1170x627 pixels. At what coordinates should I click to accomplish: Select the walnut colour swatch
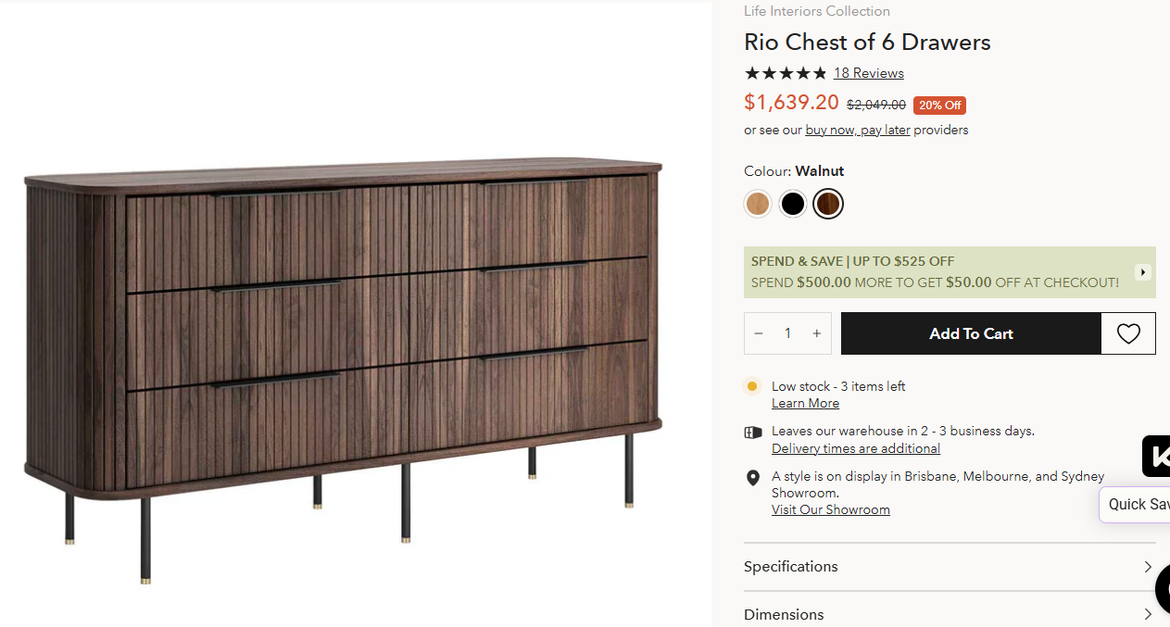click(x=828, y=204)
